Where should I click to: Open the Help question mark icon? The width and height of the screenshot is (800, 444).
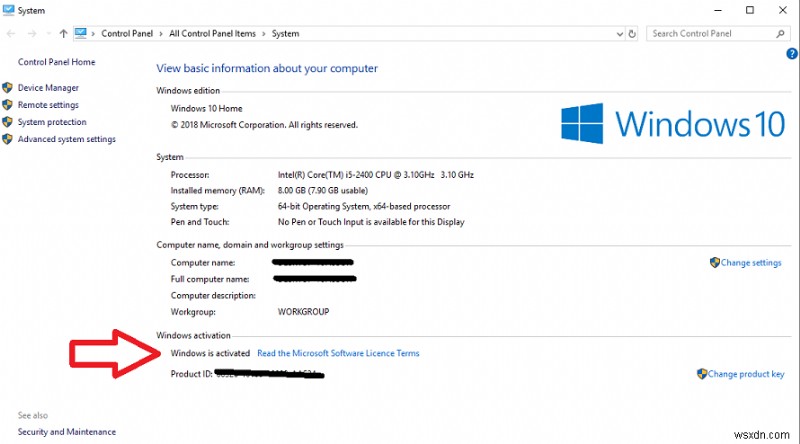click(x=792, y=54)
